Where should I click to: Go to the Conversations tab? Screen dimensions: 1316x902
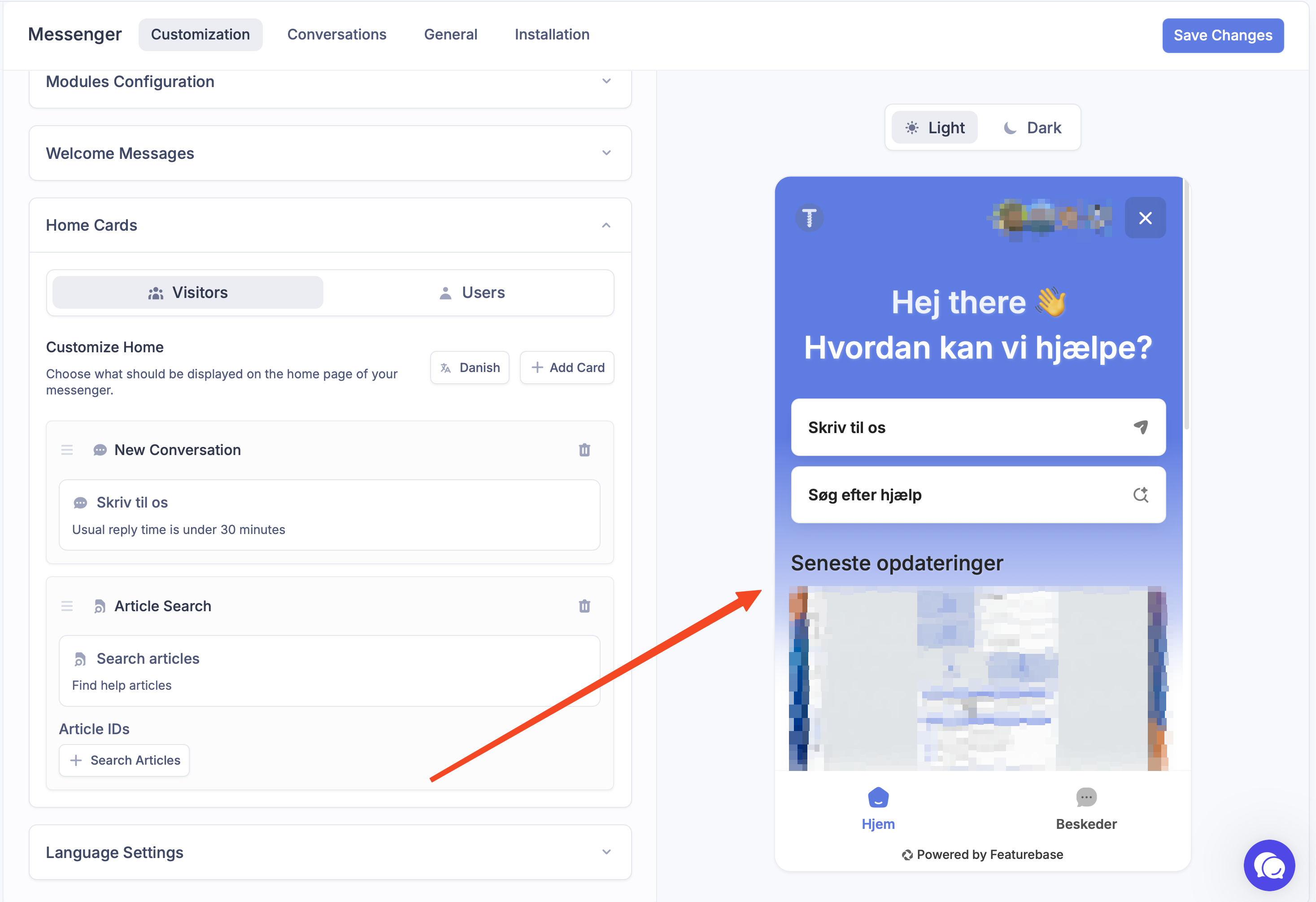[337, 35]
